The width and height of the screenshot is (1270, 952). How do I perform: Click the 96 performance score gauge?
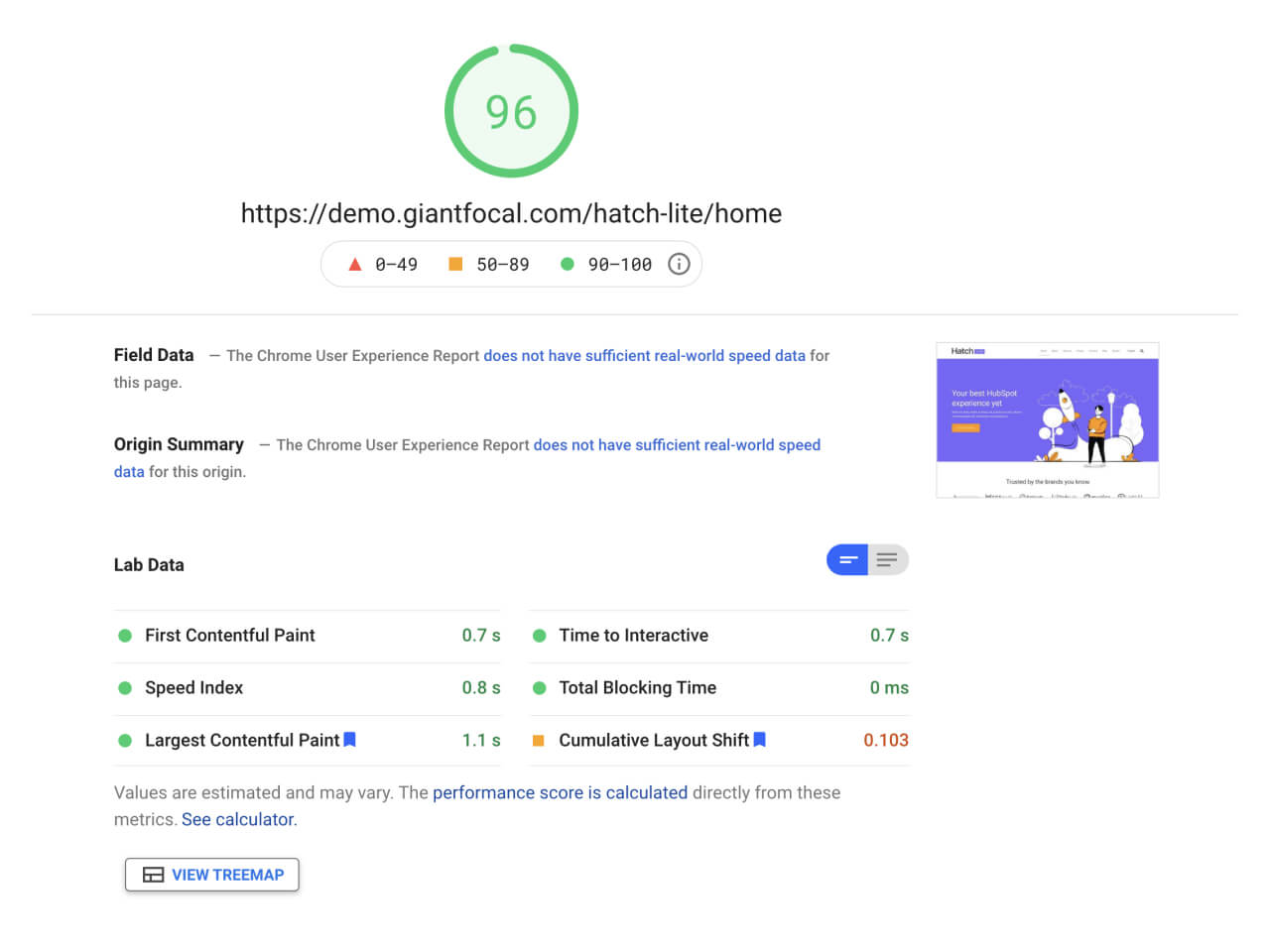tap(511, 111)
